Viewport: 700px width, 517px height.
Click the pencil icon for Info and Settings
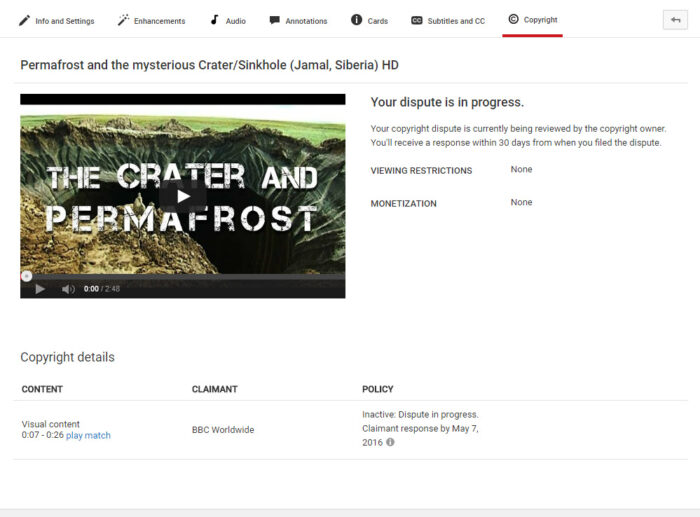(24, 20)
